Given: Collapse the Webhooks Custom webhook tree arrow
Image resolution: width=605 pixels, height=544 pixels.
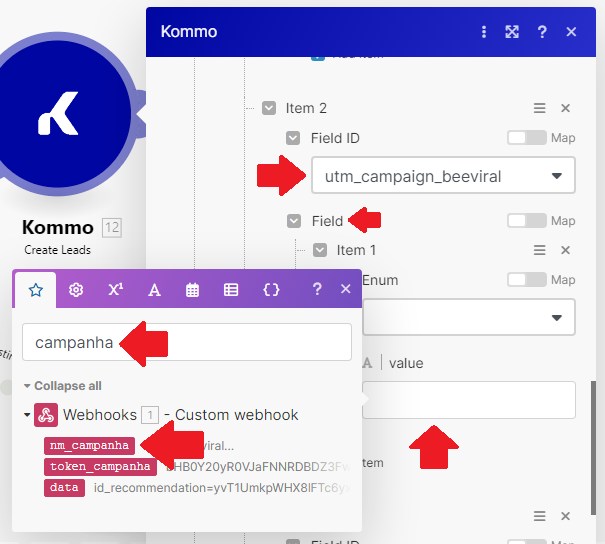Looking at the screenshot, I should pos(27,415).
